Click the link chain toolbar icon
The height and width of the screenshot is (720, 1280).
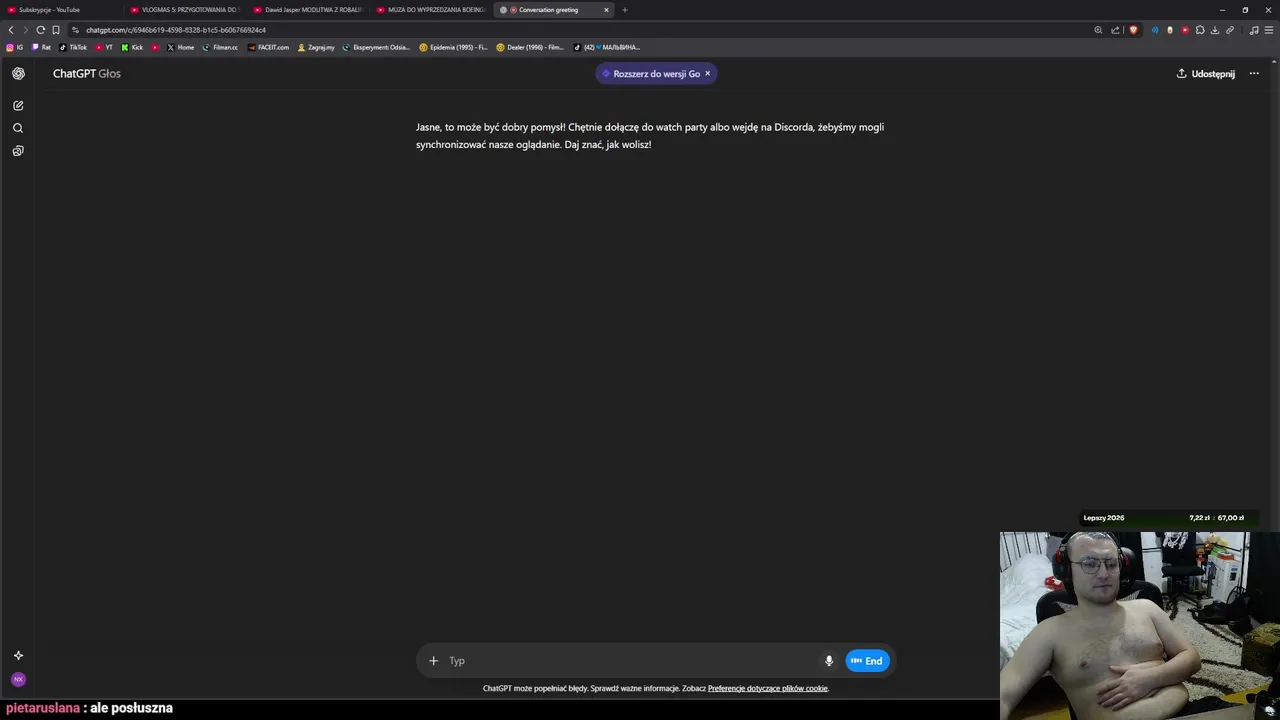coord(1230,30)
